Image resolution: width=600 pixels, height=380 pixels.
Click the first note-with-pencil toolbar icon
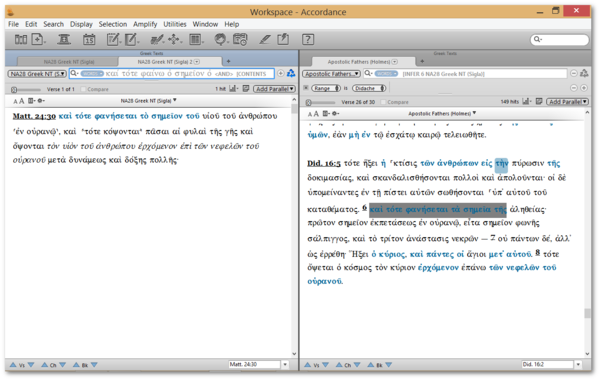[113, 39]
